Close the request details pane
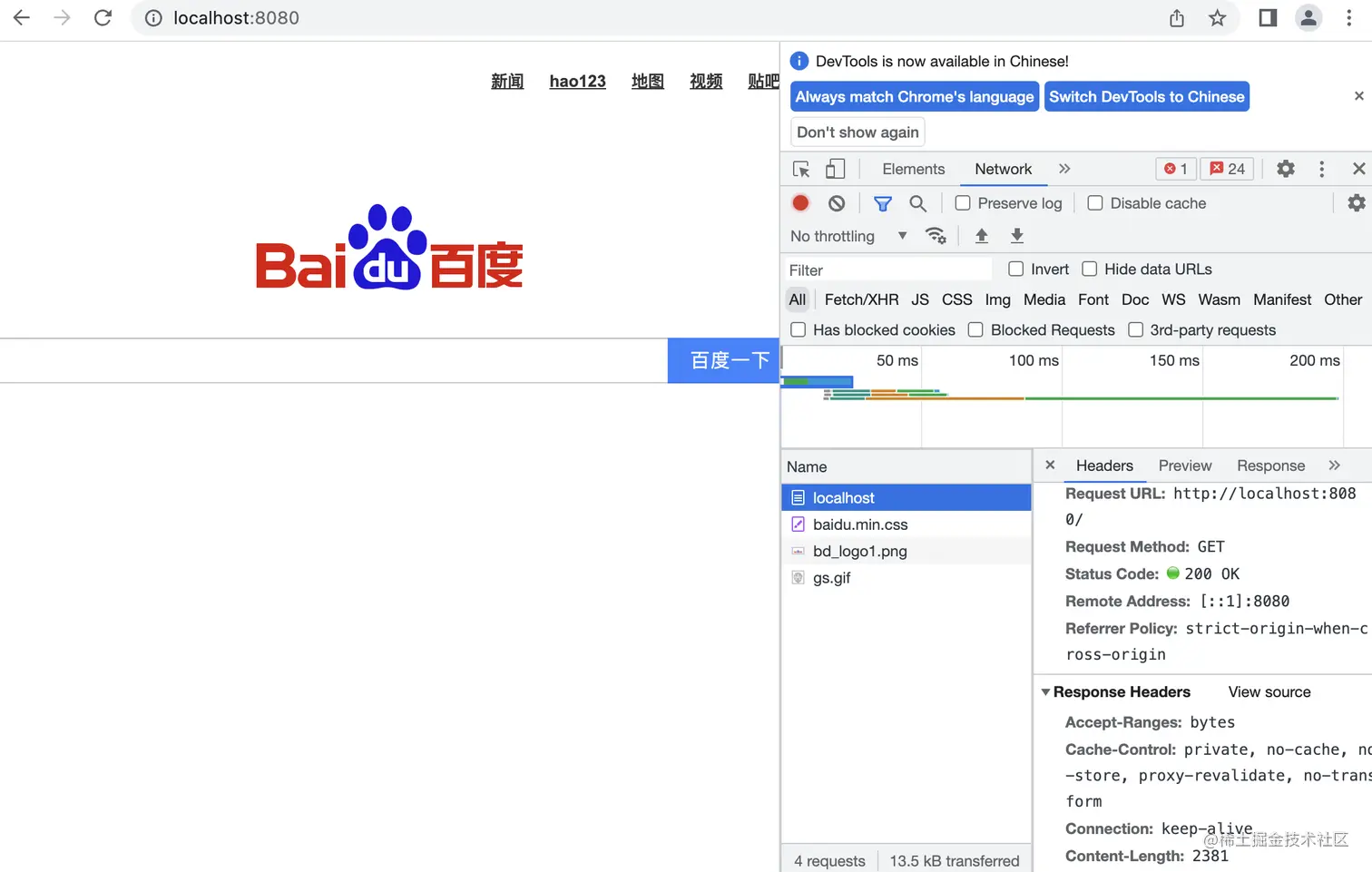1372x872 pixels. click(1050, 465)
